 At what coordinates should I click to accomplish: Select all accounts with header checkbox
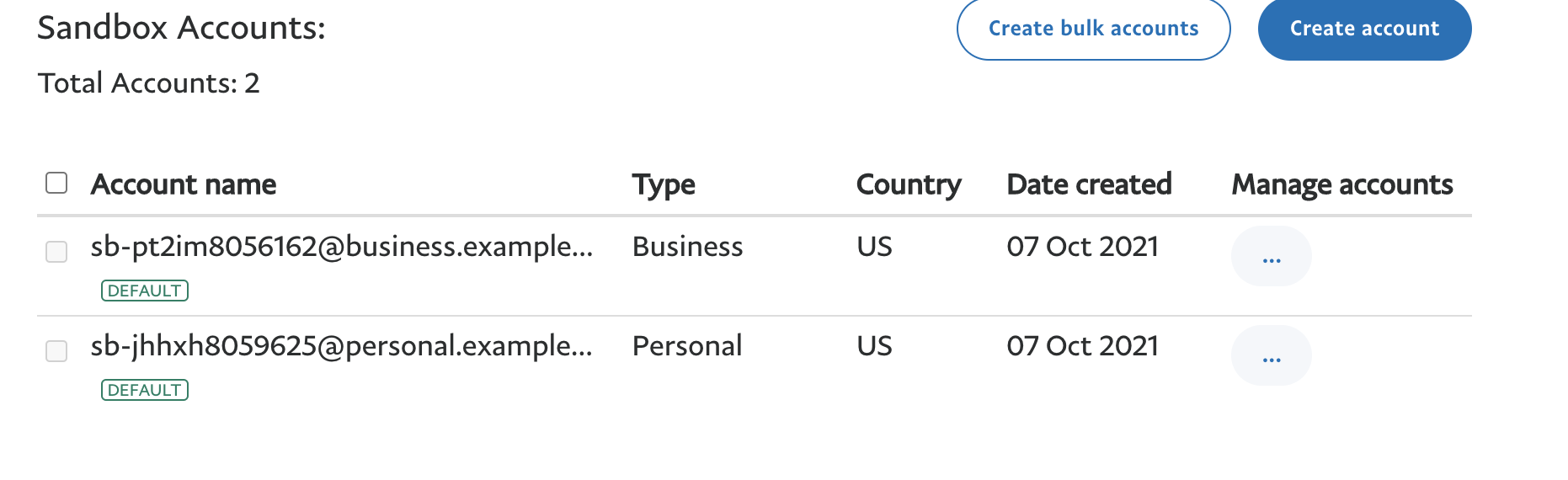(x=56, y=183)
